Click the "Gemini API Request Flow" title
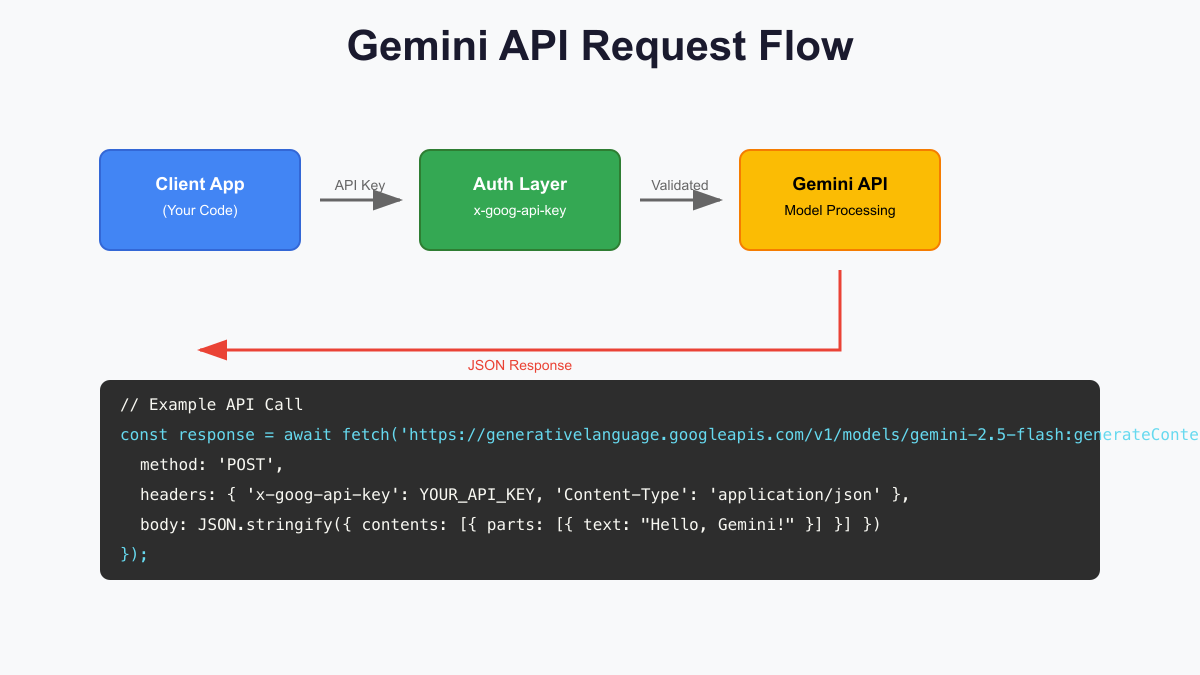Screen dimensions: 1200x675 pos(600,46)
